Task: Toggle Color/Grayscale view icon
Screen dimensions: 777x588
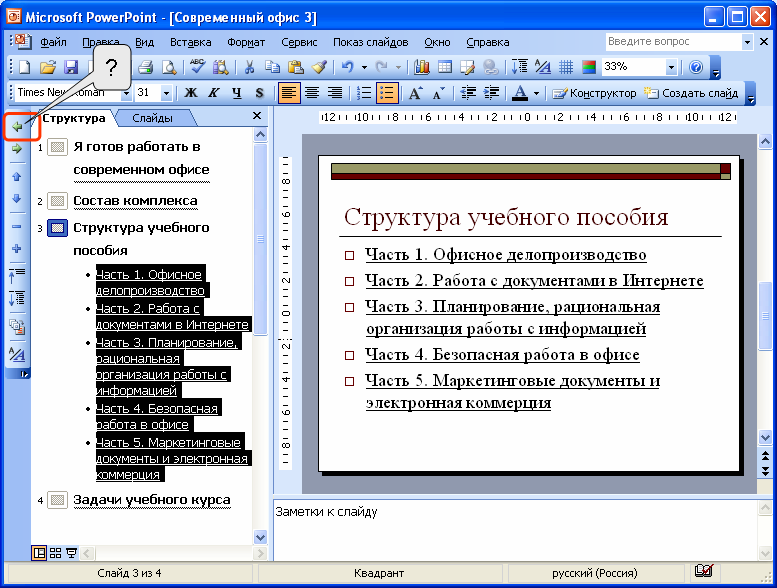Action: (x=589, y=67)
